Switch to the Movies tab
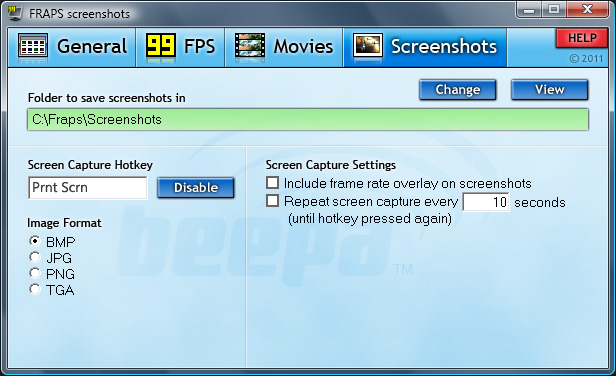 point(284,47)
